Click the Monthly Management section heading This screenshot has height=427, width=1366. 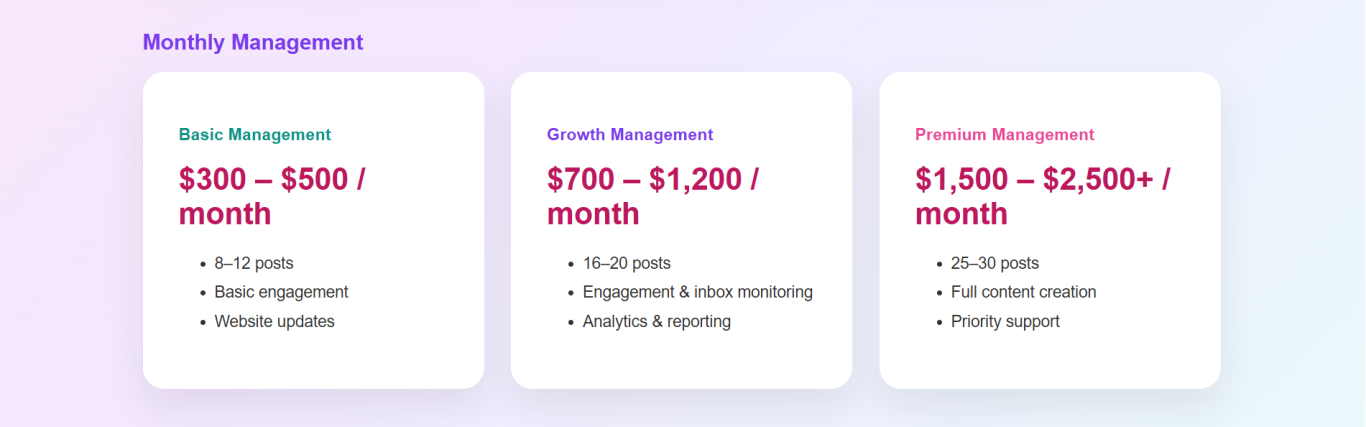(253, 42)
